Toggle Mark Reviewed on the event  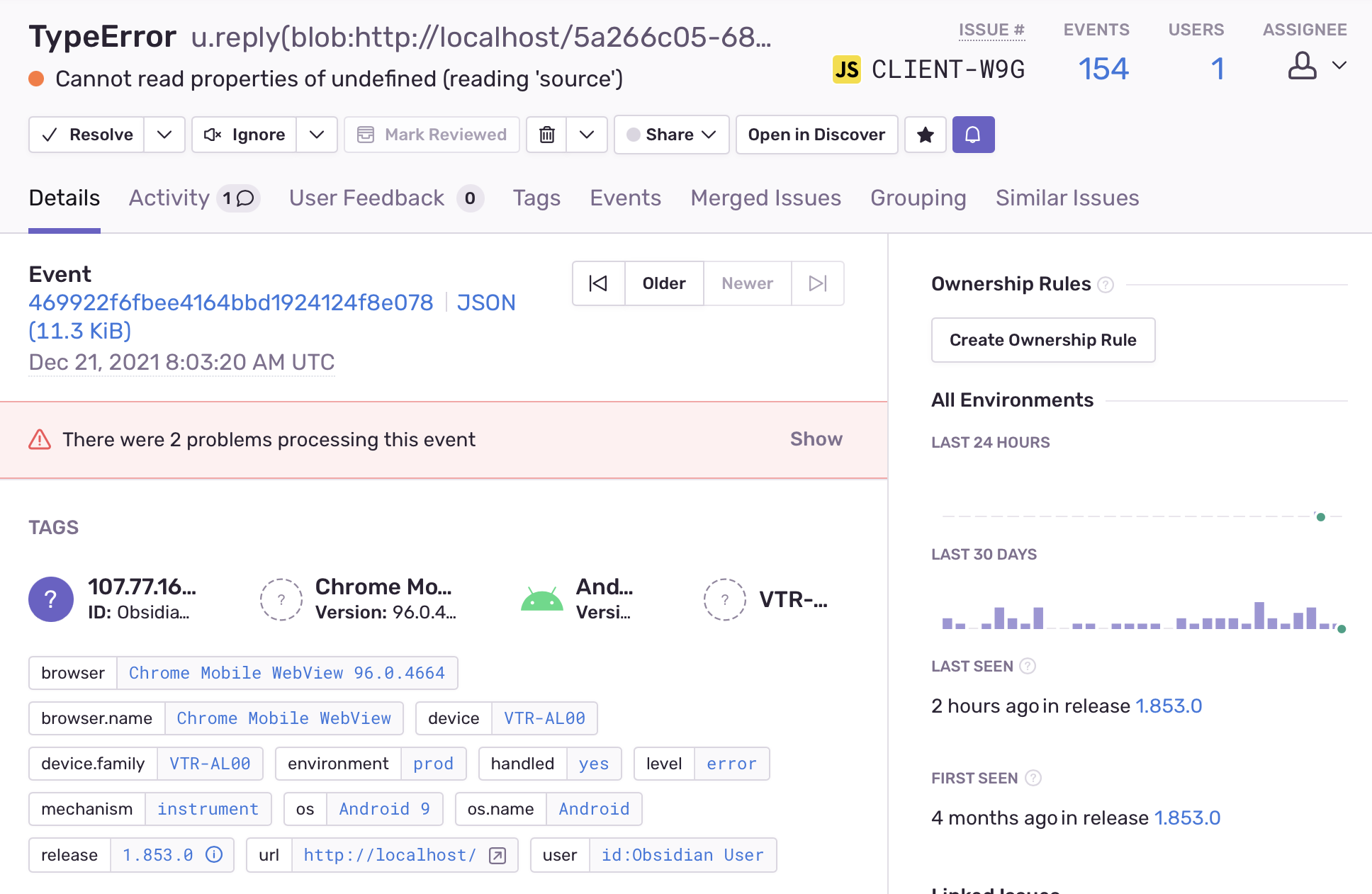coord(432,135)
